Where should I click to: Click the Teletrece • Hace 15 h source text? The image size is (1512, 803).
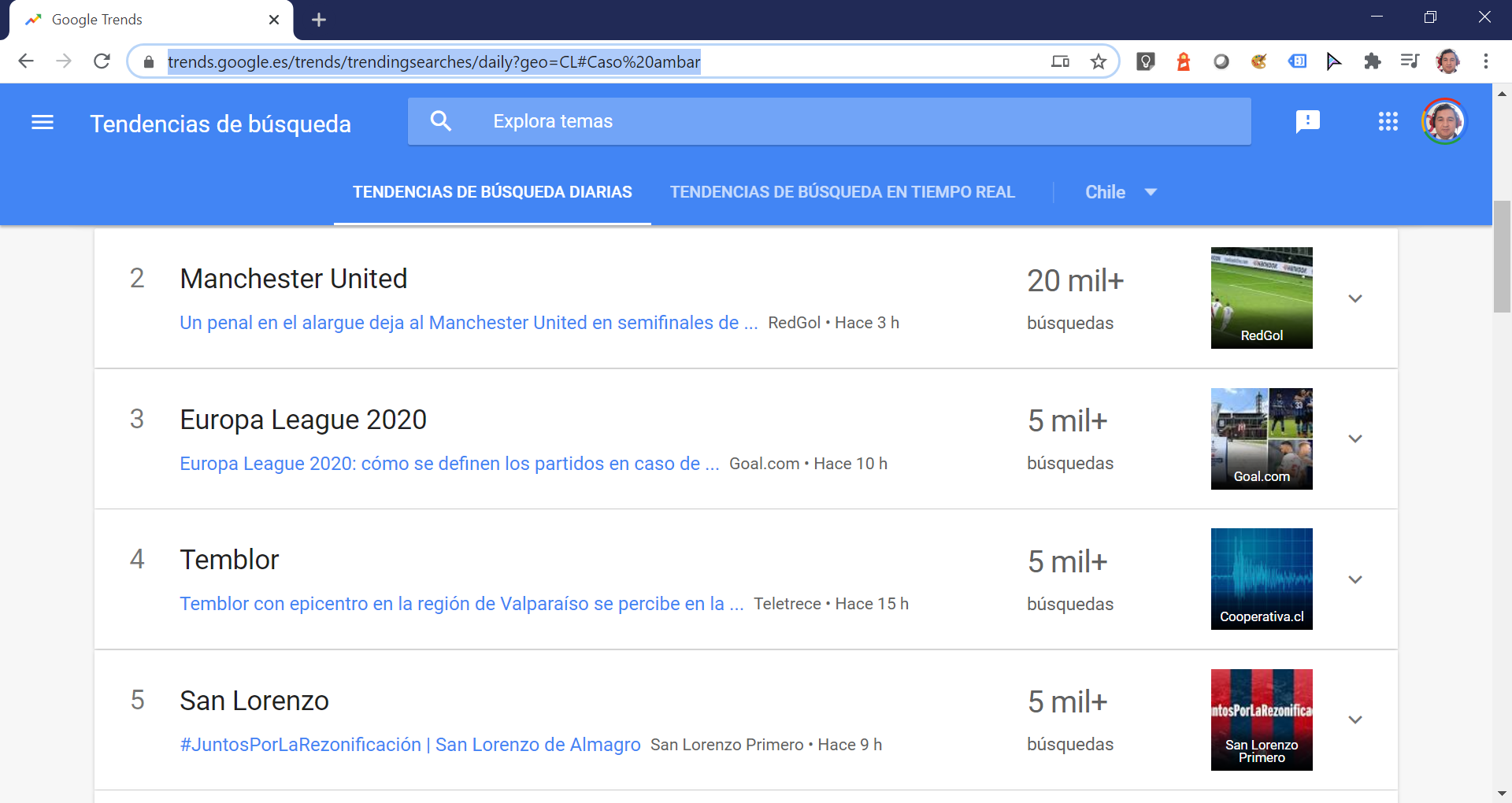pos(831,604)
